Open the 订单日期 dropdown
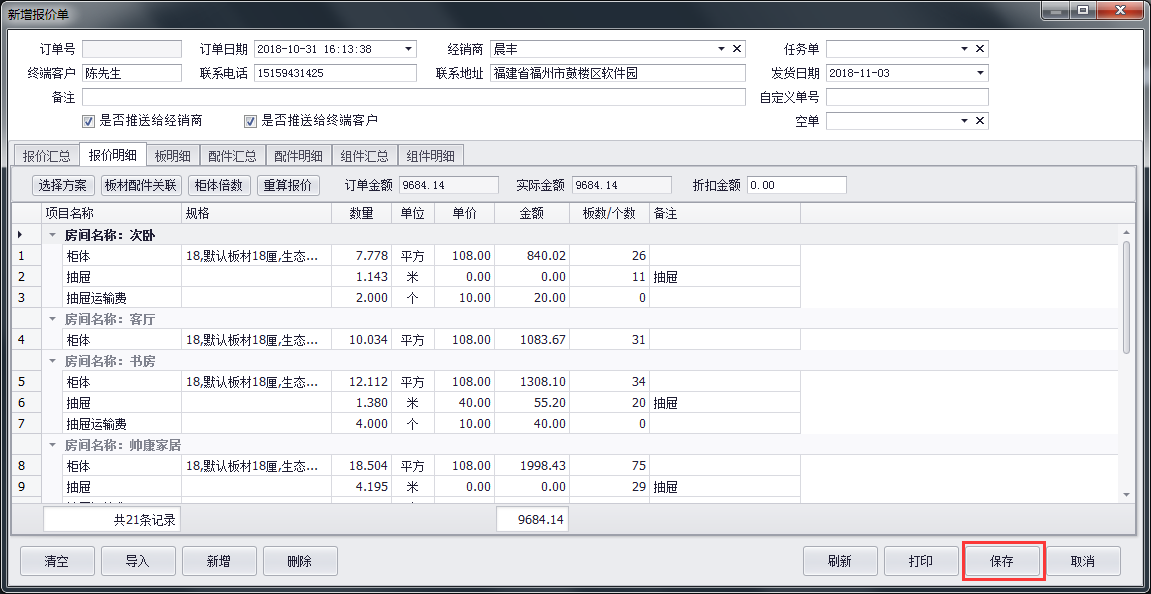This screenshot has height=594, width=1151. [408, 49]
